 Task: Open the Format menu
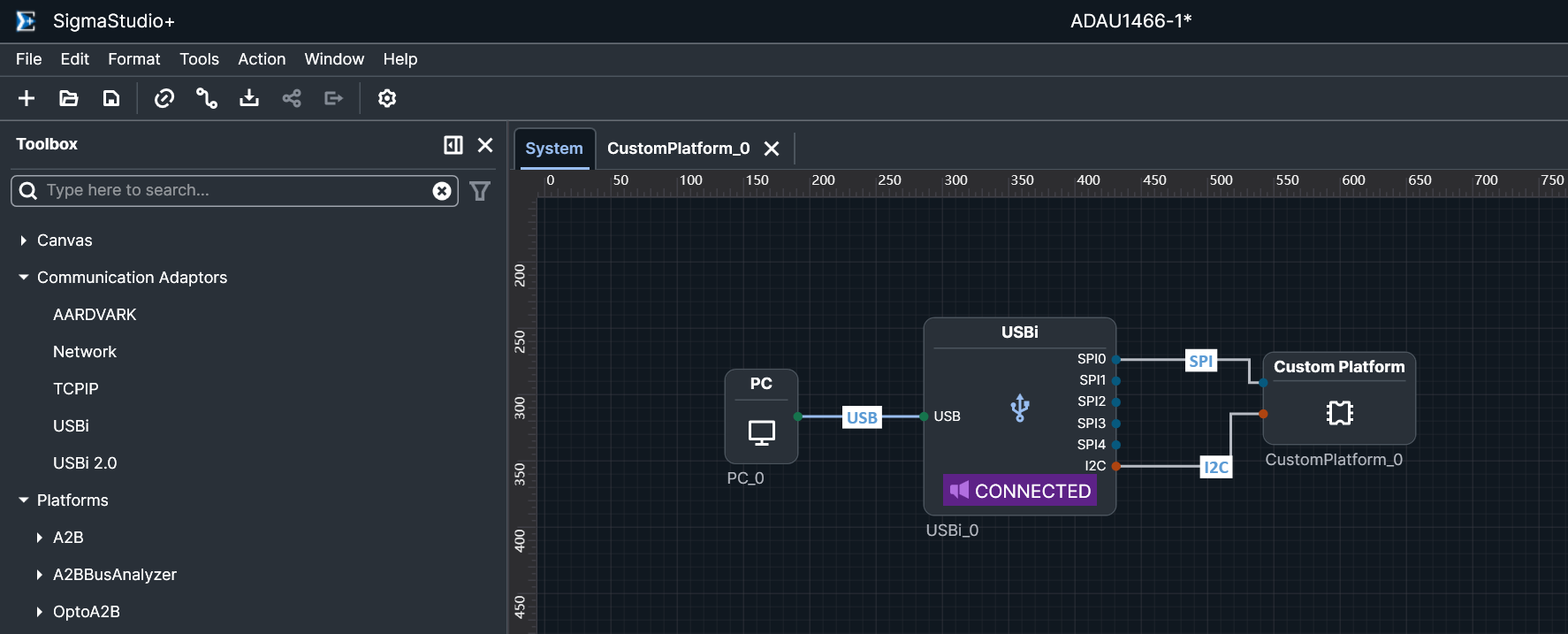[134, 59]
